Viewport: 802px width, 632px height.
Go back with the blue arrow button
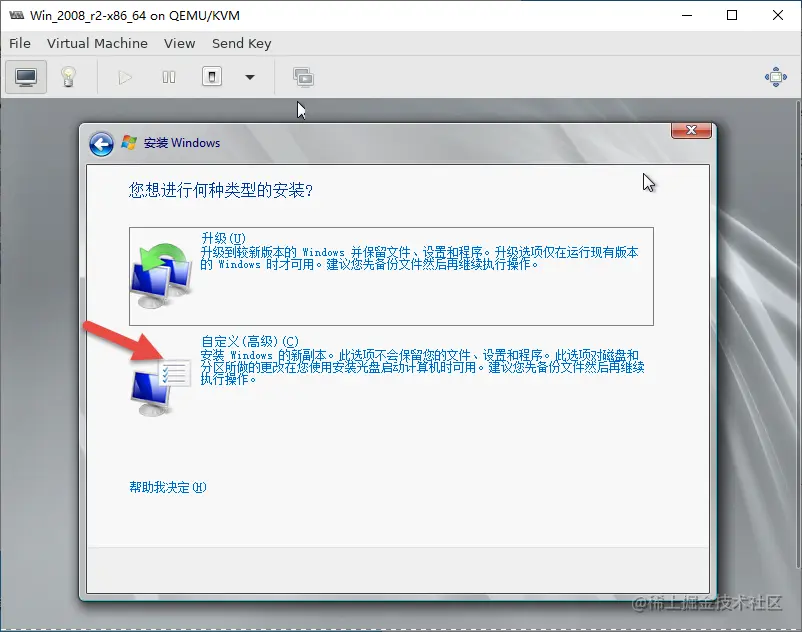click(101, 144)
